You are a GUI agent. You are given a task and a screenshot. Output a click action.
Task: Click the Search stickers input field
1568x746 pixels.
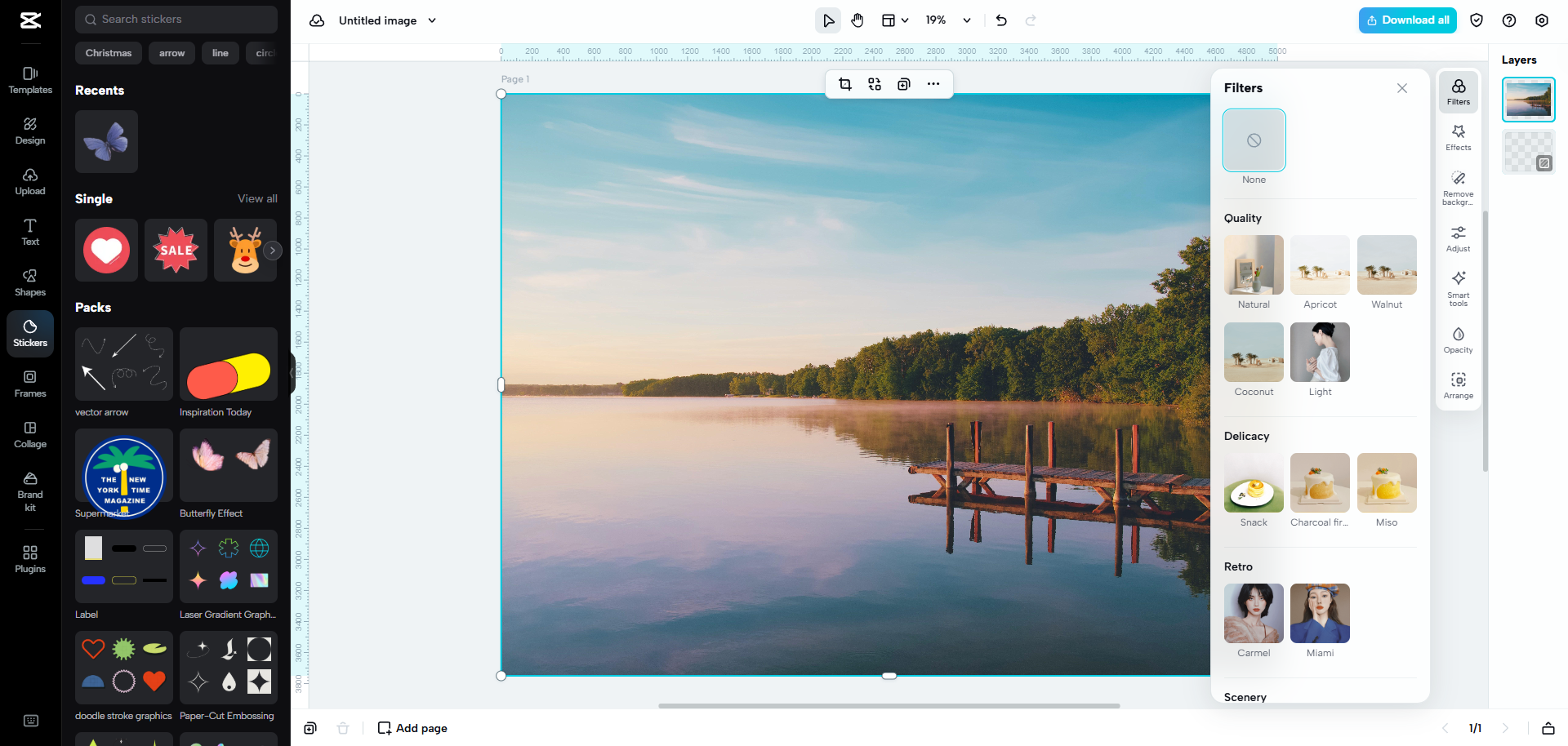coord(176,20)
